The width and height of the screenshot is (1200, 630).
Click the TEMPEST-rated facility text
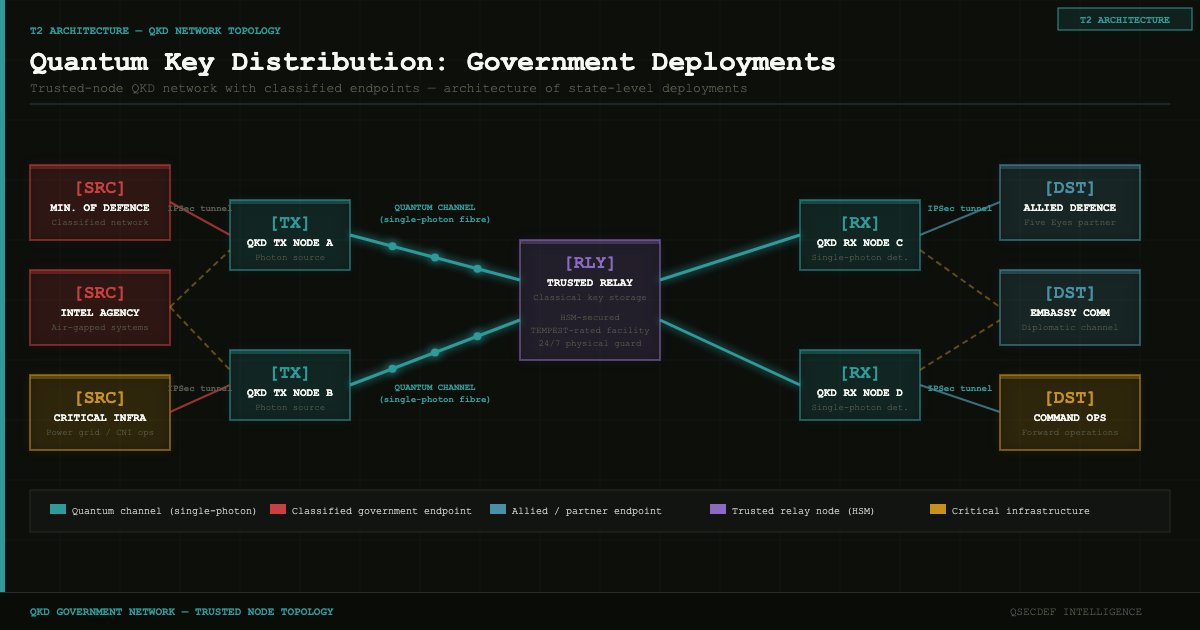(x=590, y=330)
